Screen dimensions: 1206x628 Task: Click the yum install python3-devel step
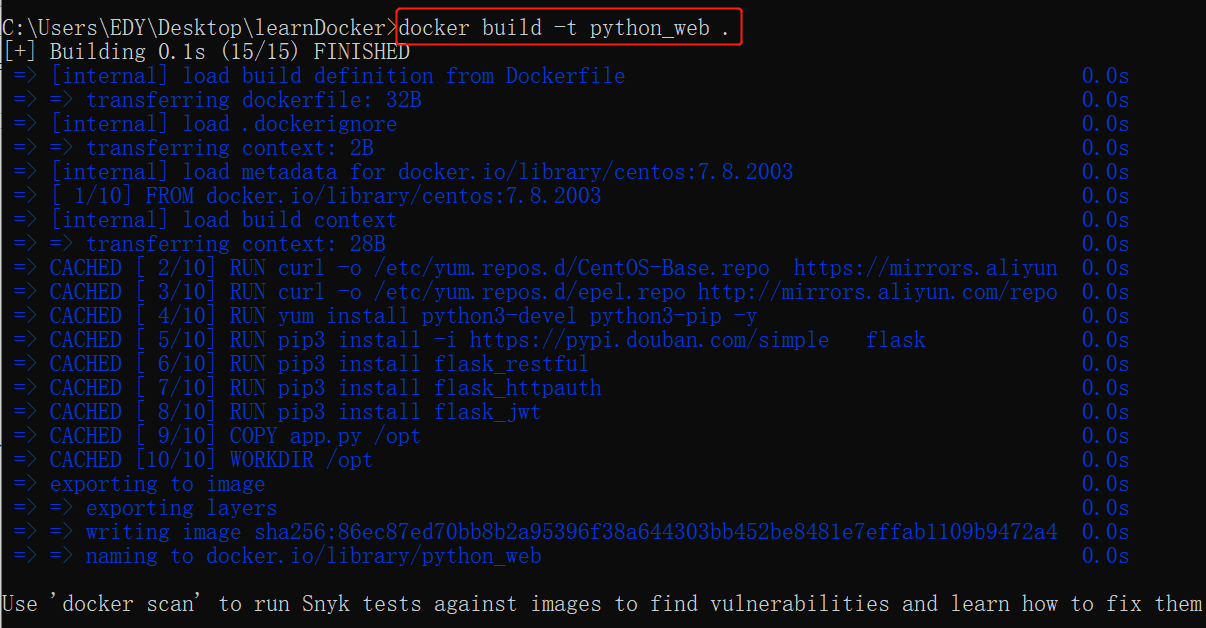pos(493,316)
